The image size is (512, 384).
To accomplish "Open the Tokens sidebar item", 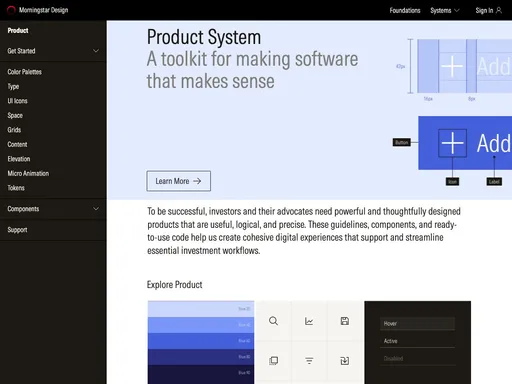I will [16, 188].
